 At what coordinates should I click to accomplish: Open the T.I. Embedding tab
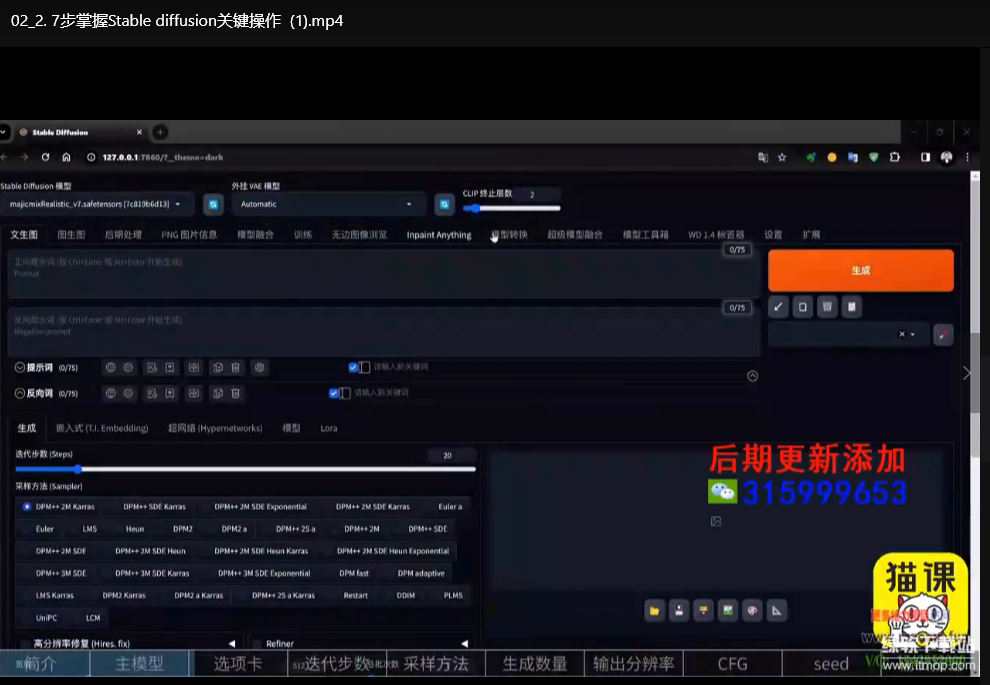pyautogui.click(x=102, y=428)
